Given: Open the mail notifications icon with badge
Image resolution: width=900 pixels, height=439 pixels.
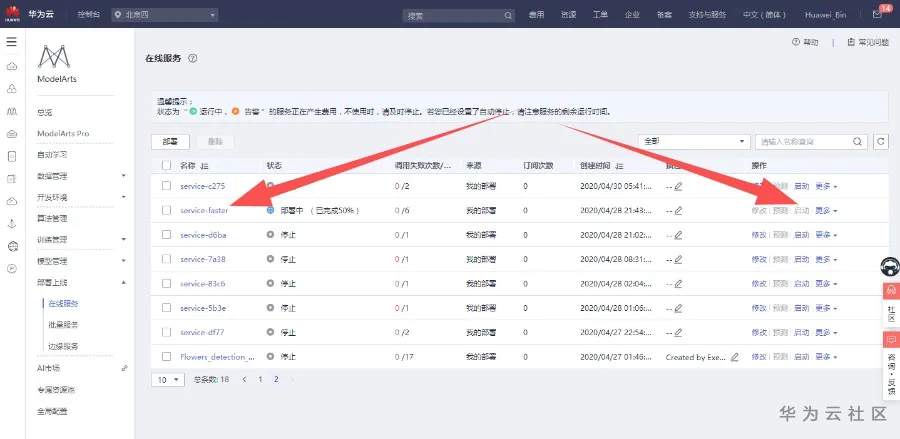Looking at the screenshot, I should [877, 14].
